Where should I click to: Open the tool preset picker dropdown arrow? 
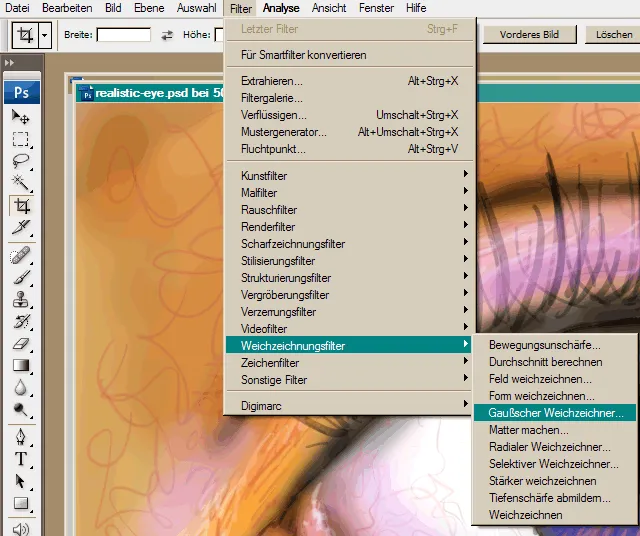45,36
